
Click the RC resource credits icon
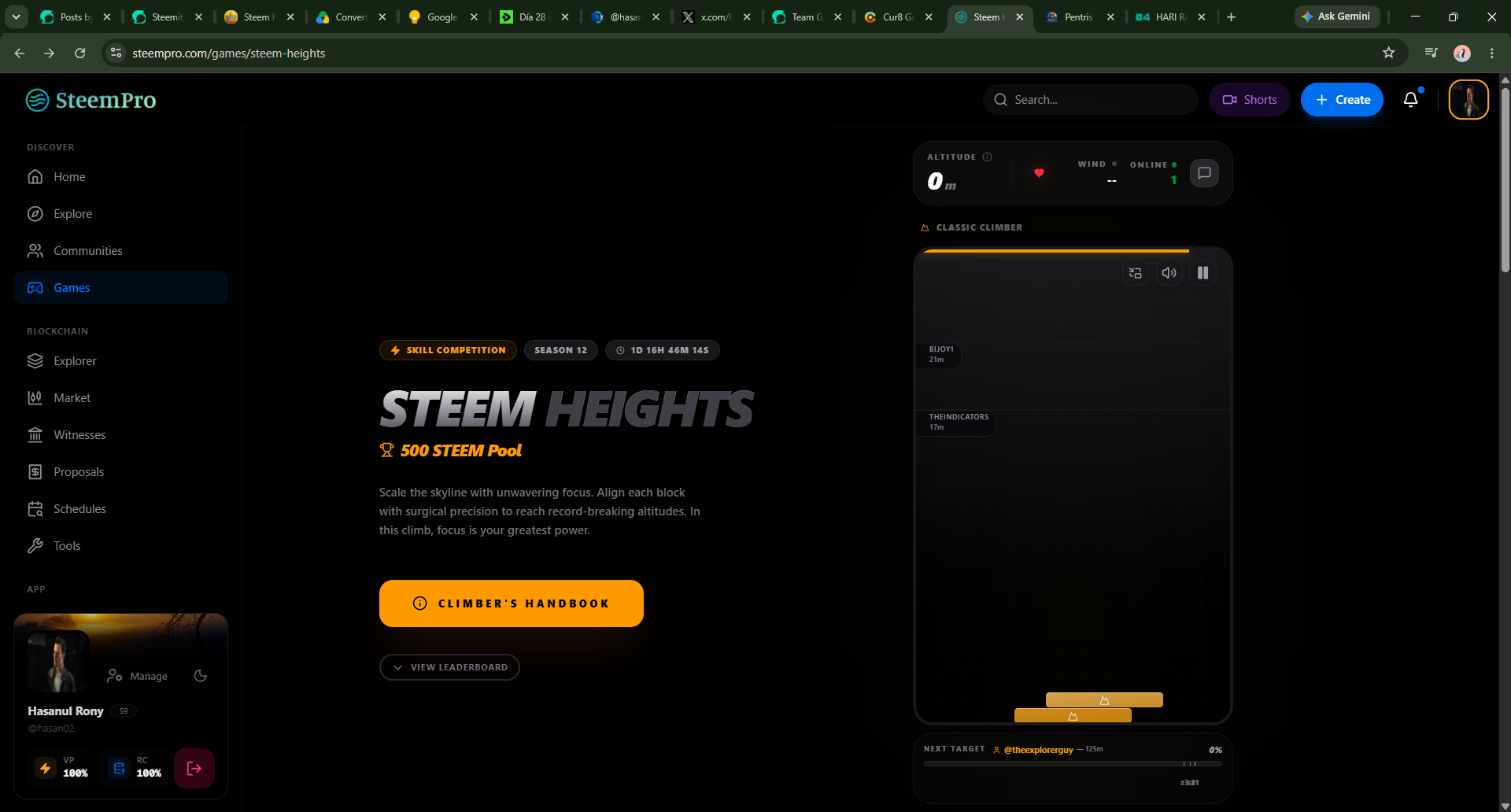(x=119, y=769)
